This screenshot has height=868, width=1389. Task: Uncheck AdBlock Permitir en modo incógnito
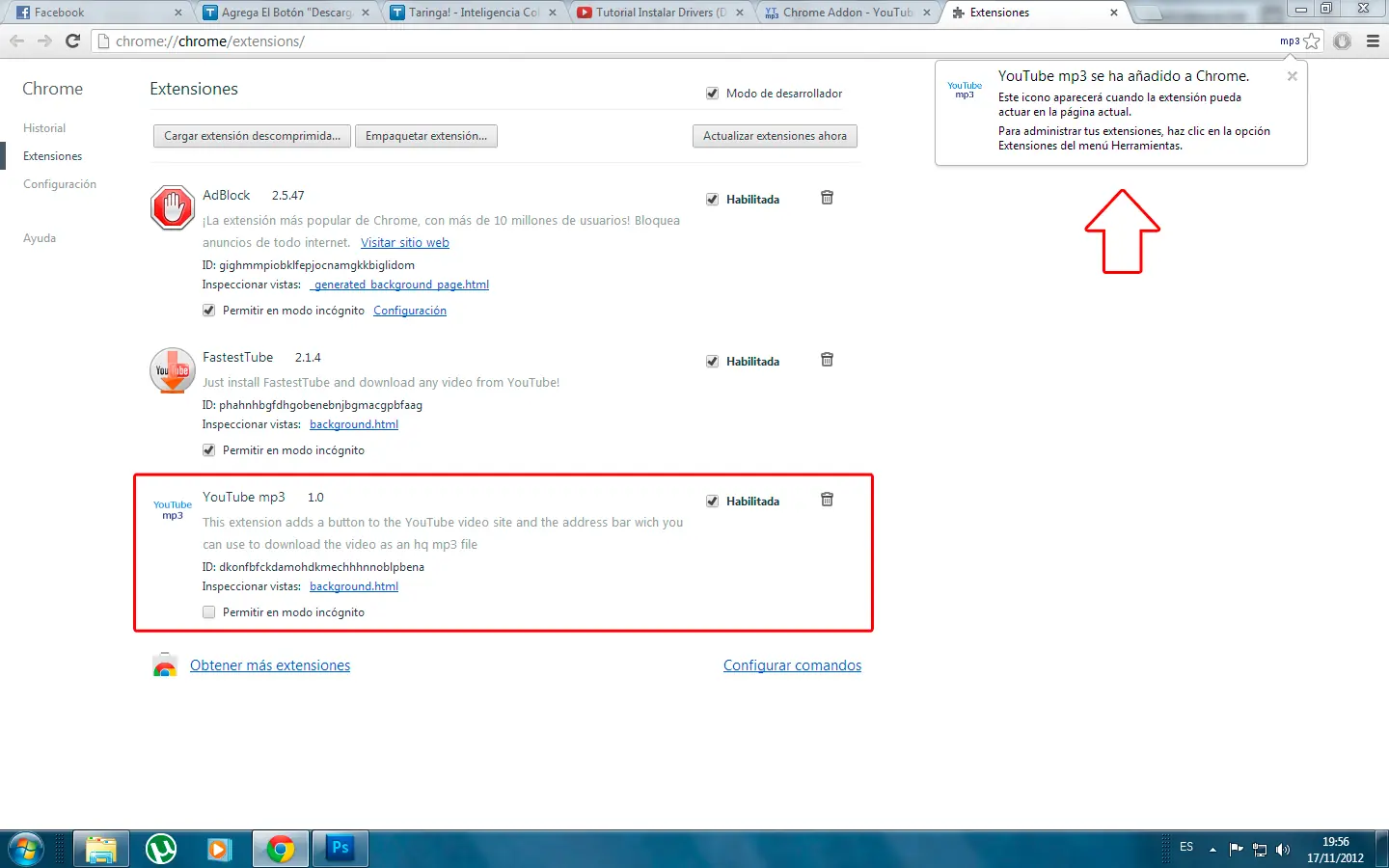[x=208, y=311]
